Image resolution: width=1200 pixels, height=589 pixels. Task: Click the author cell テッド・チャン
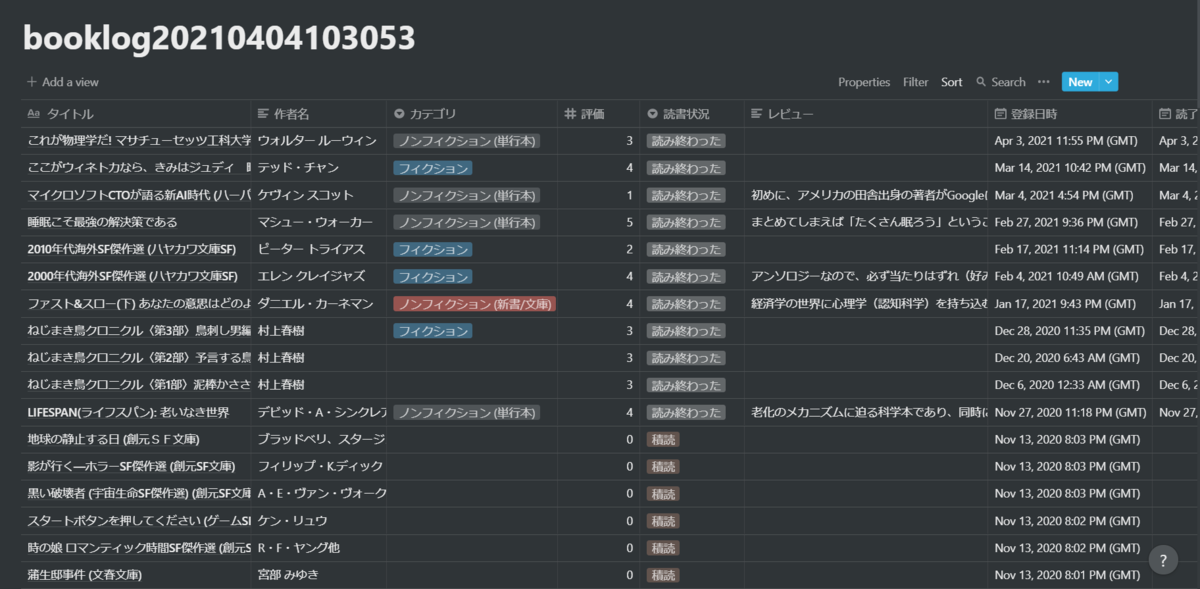click(x=319, y=168)
